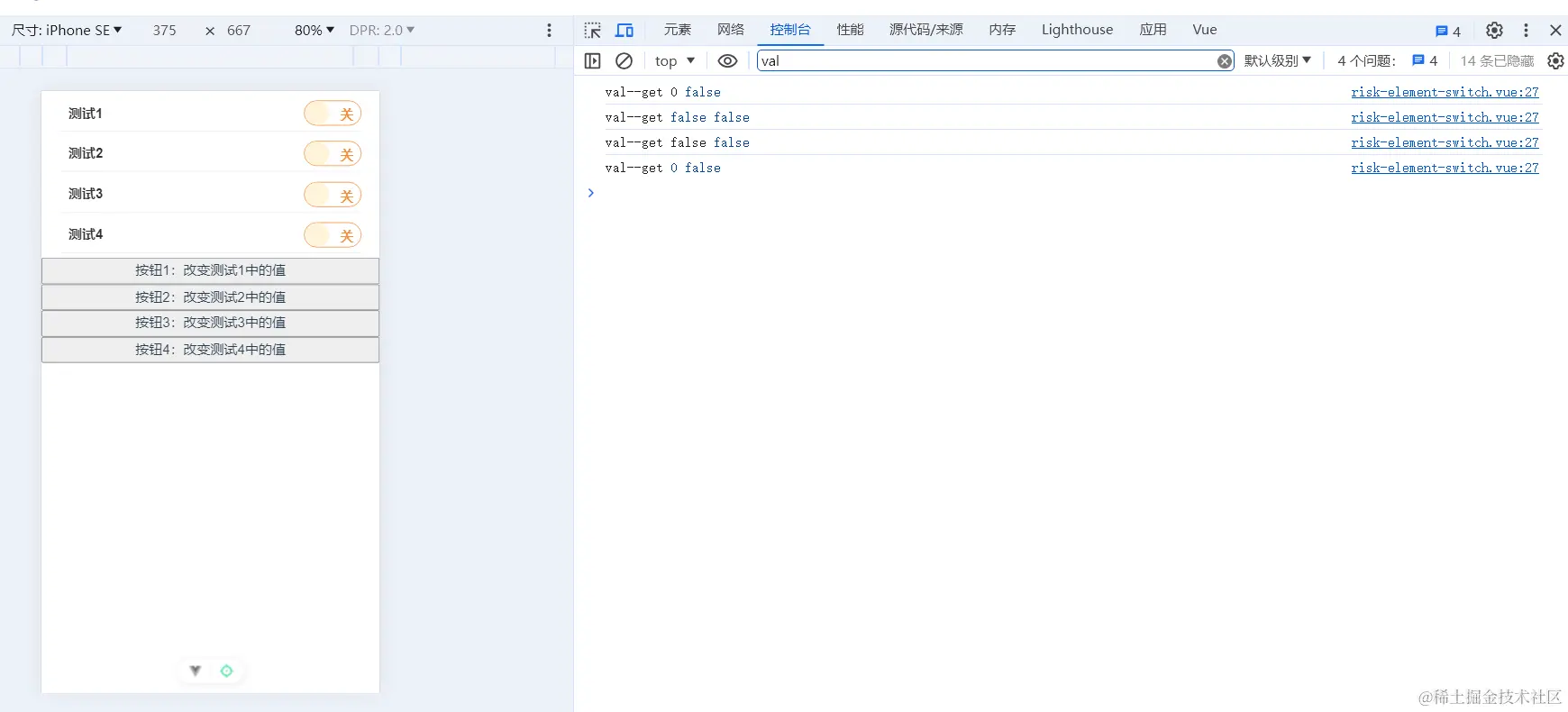The height and width of the screenshot is (712, 1568).
Task: Open the iPhone SE device dropdown
Action: coord(67,31)
